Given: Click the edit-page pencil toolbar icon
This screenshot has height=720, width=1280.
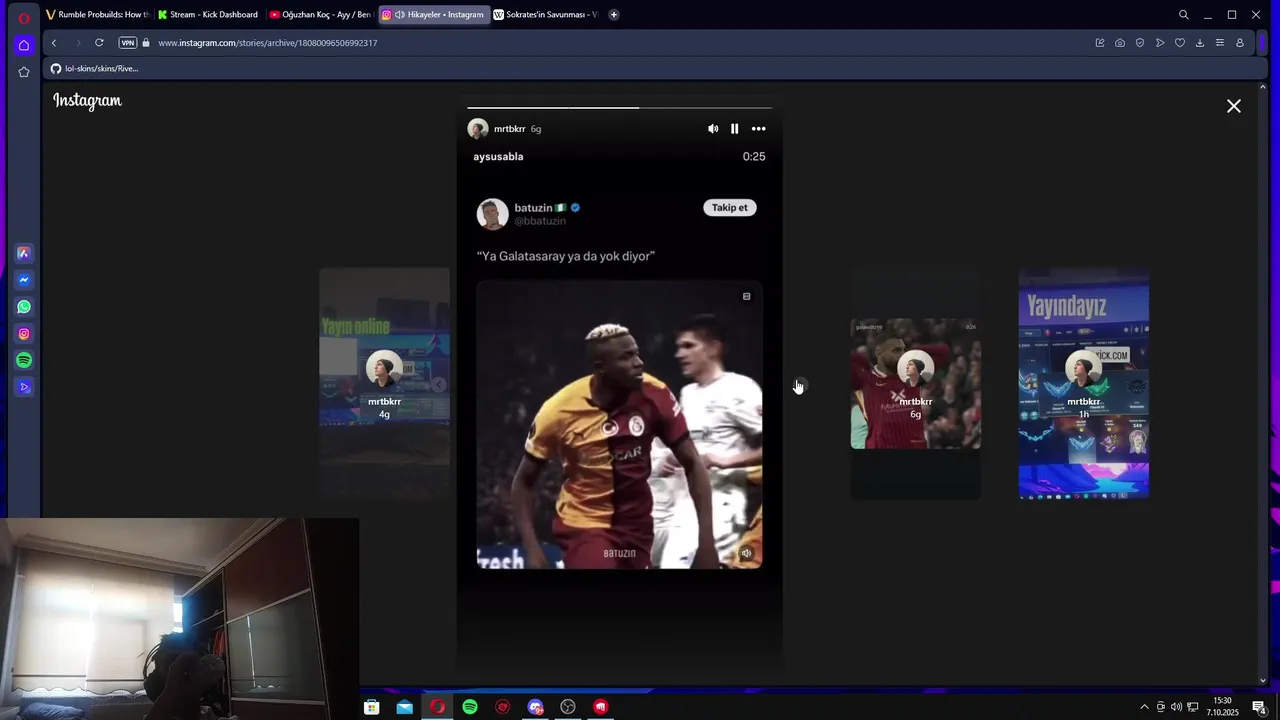Looking at the screenshot, I should [1100, 43].
